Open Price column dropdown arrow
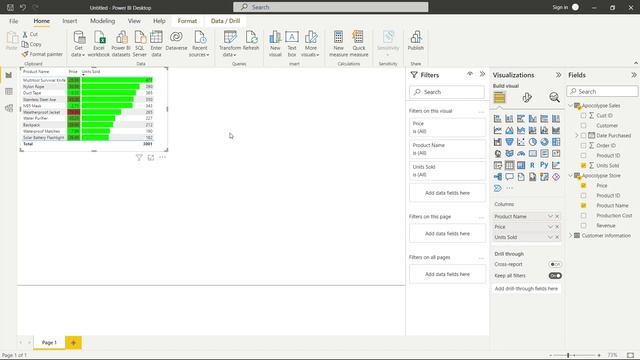This screenshot has height=360, width=640. [x=550, y=227]
